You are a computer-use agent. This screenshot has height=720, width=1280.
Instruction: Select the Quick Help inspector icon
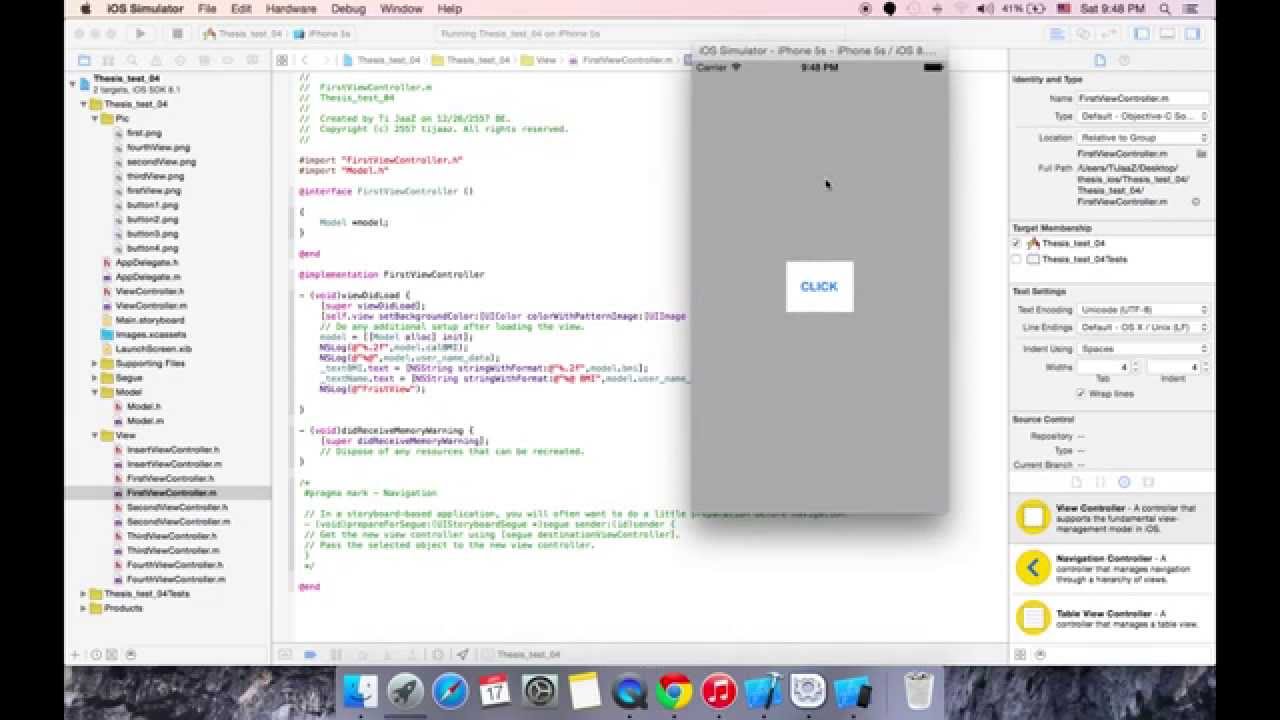tap(1124, 60)
